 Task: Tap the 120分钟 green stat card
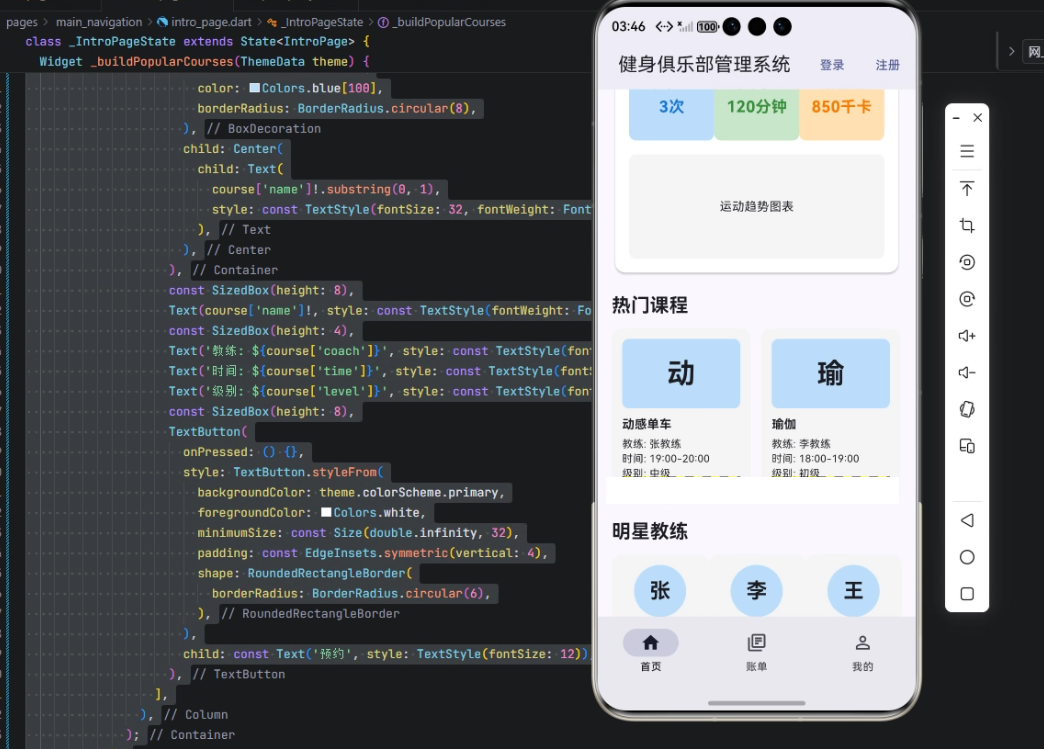pyautogui.click(x=756, y=115)
